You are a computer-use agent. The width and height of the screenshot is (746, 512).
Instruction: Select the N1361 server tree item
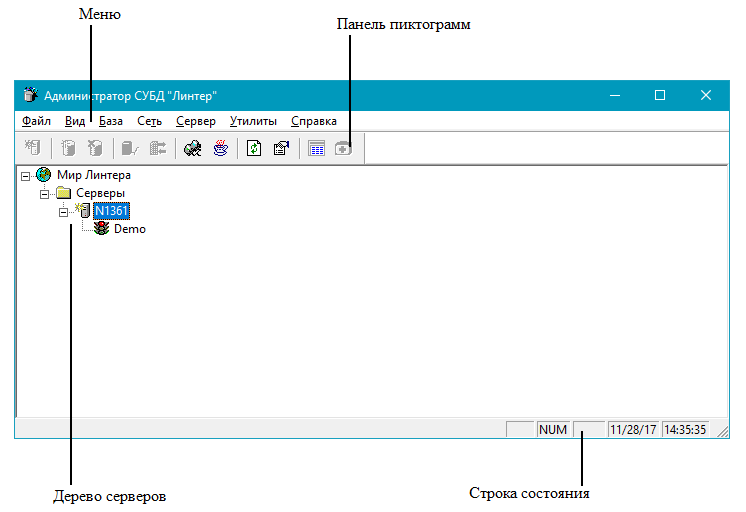(x=111, y=211)
